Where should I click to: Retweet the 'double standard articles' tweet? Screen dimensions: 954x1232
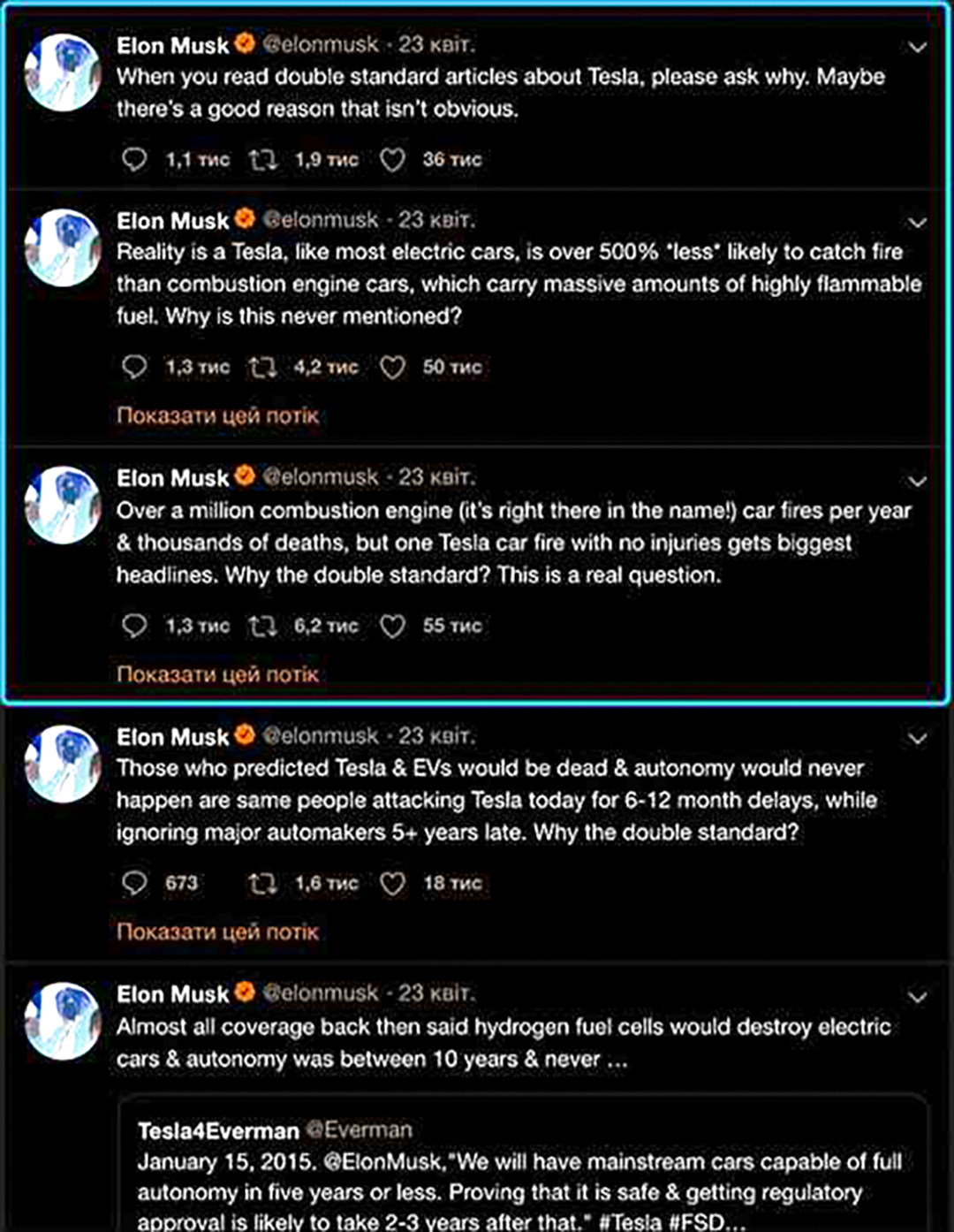[x=262, y=160]
